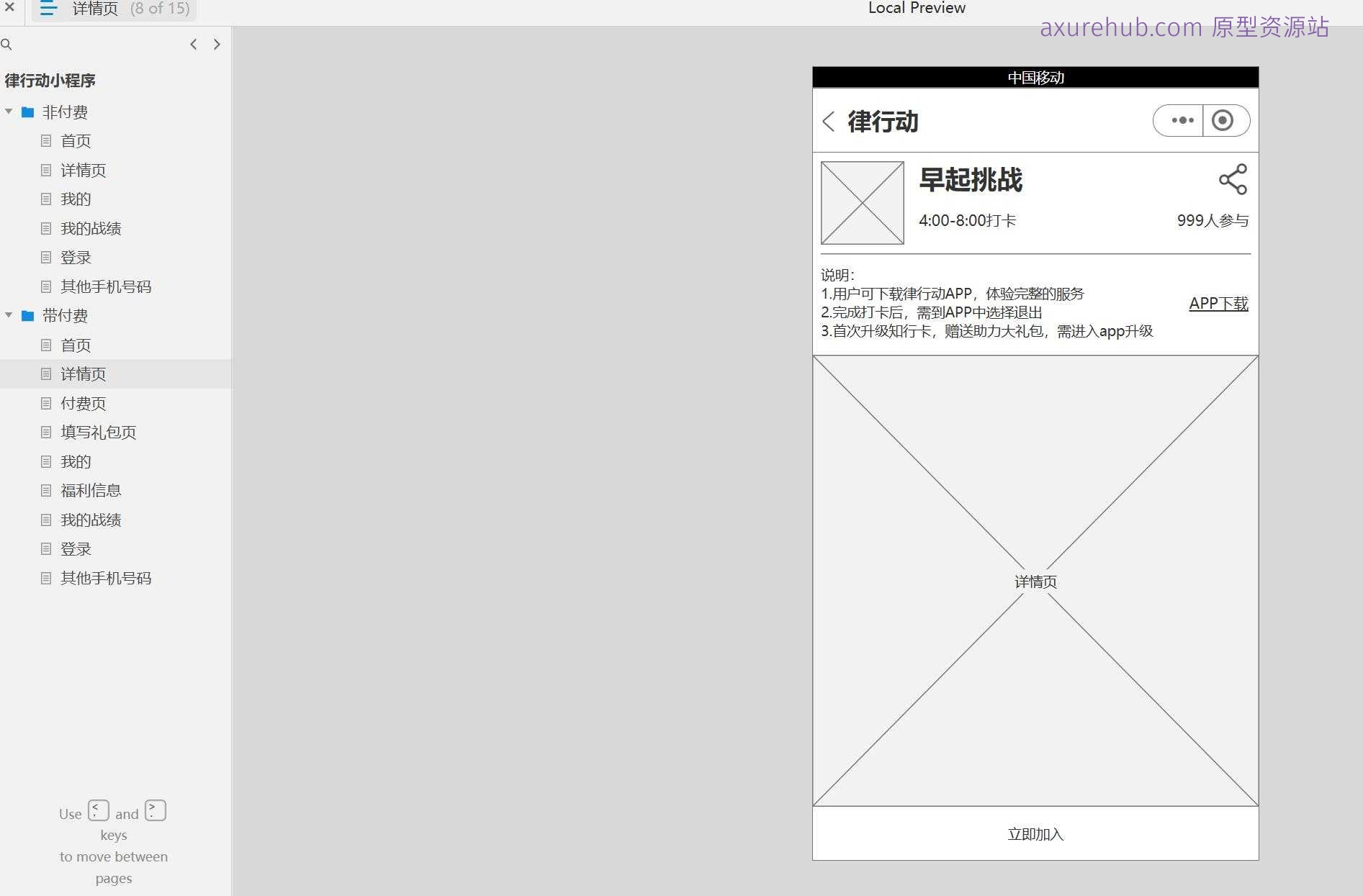The height and width of the screenshot is (896, 1363).
Task: Open 我的 page under 带付费
Action: click(x=76, y=462)
